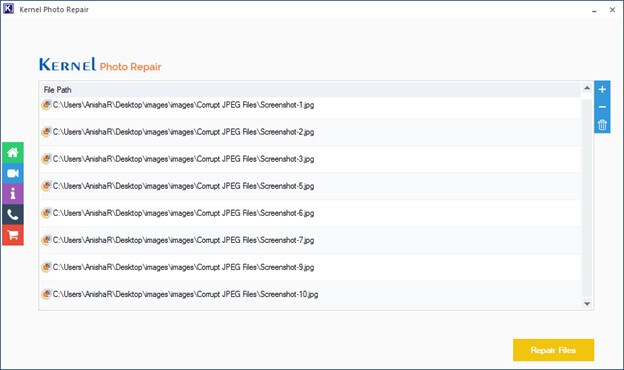The image size is (624, 370).
Task: Start repair with Repair Files button
Action: click(553, 350)
